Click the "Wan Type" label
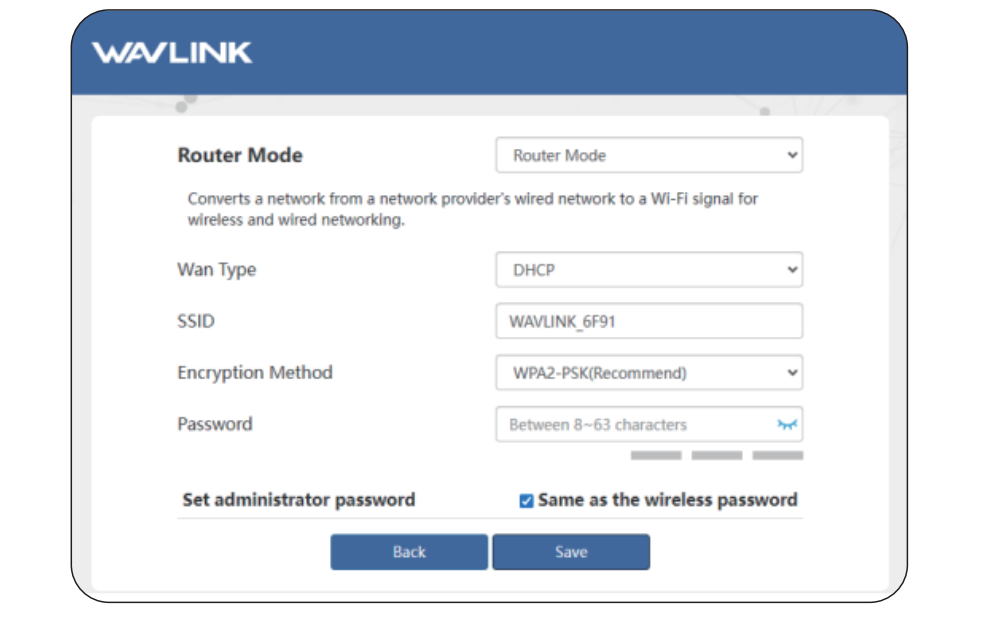Image resolution: width=984 pixels, height=618 pixels. coord(217,270)
